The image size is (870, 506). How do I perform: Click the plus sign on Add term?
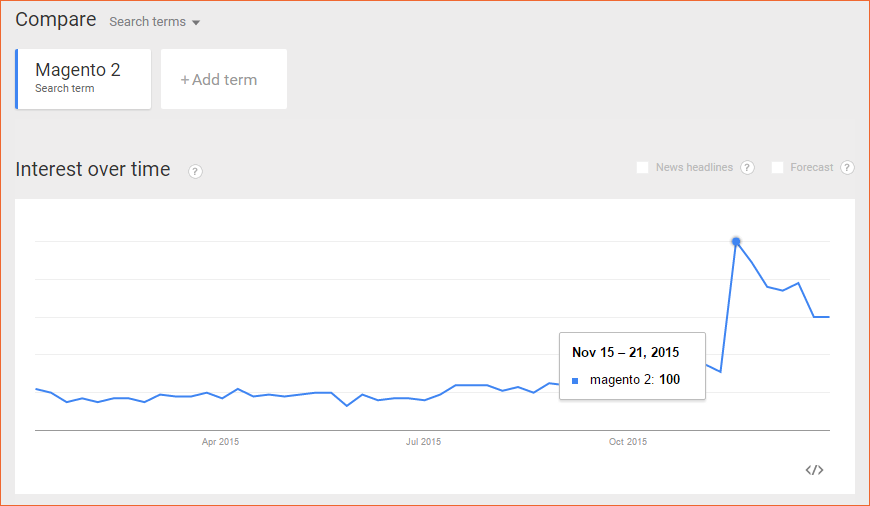185,80
